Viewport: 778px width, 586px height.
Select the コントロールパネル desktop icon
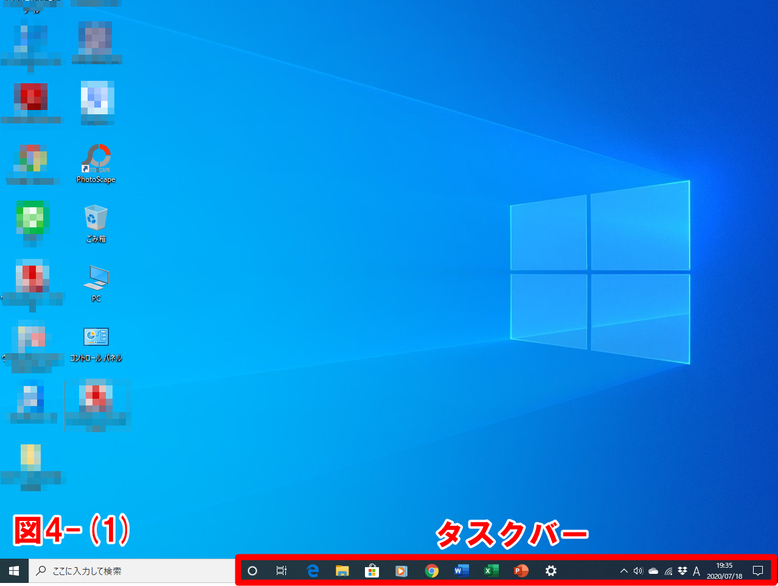(96, 344)
